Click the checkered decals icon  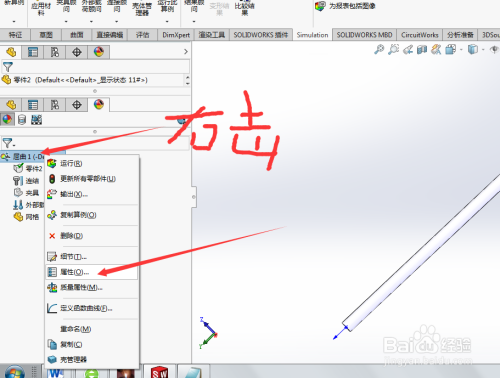click(36, 120)
